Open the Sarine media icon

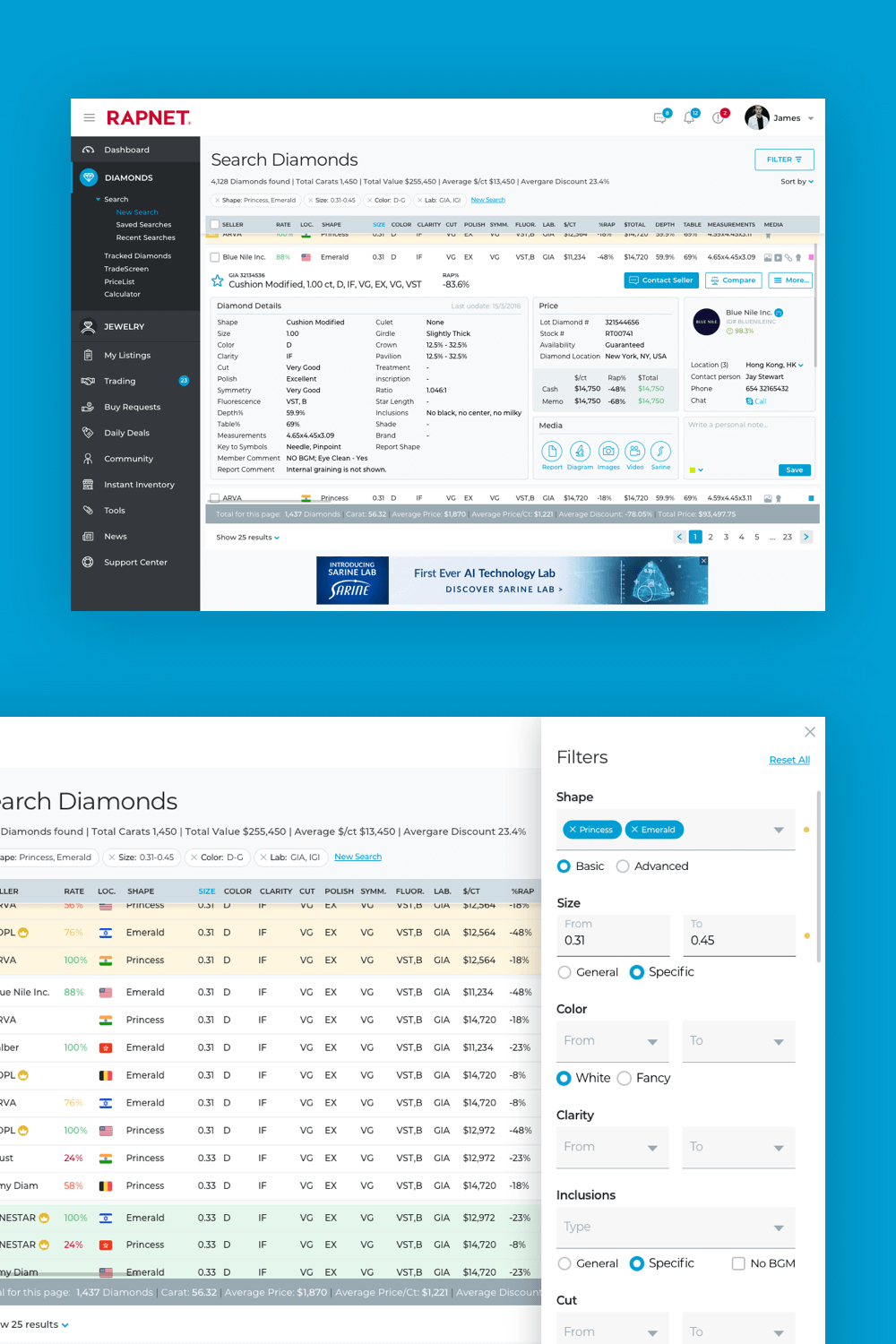pyautogui.click(x=660, y=452)
